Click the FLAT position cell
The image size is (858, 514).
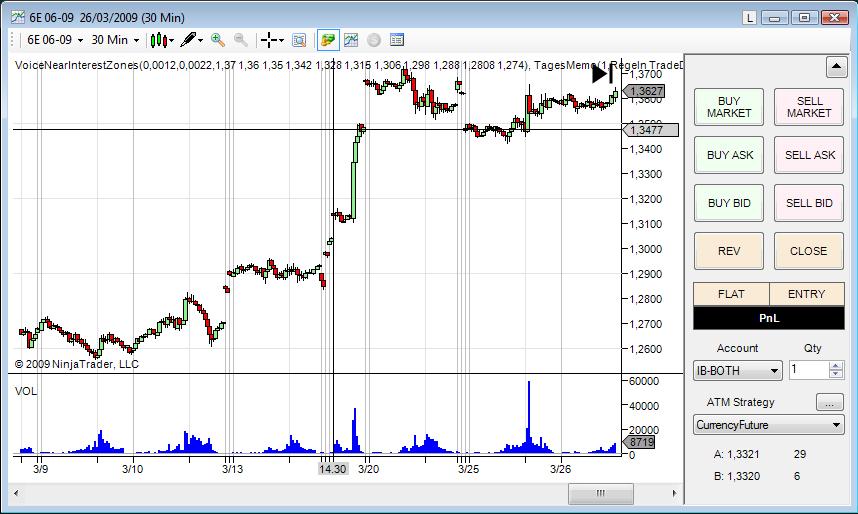point(731,294)
